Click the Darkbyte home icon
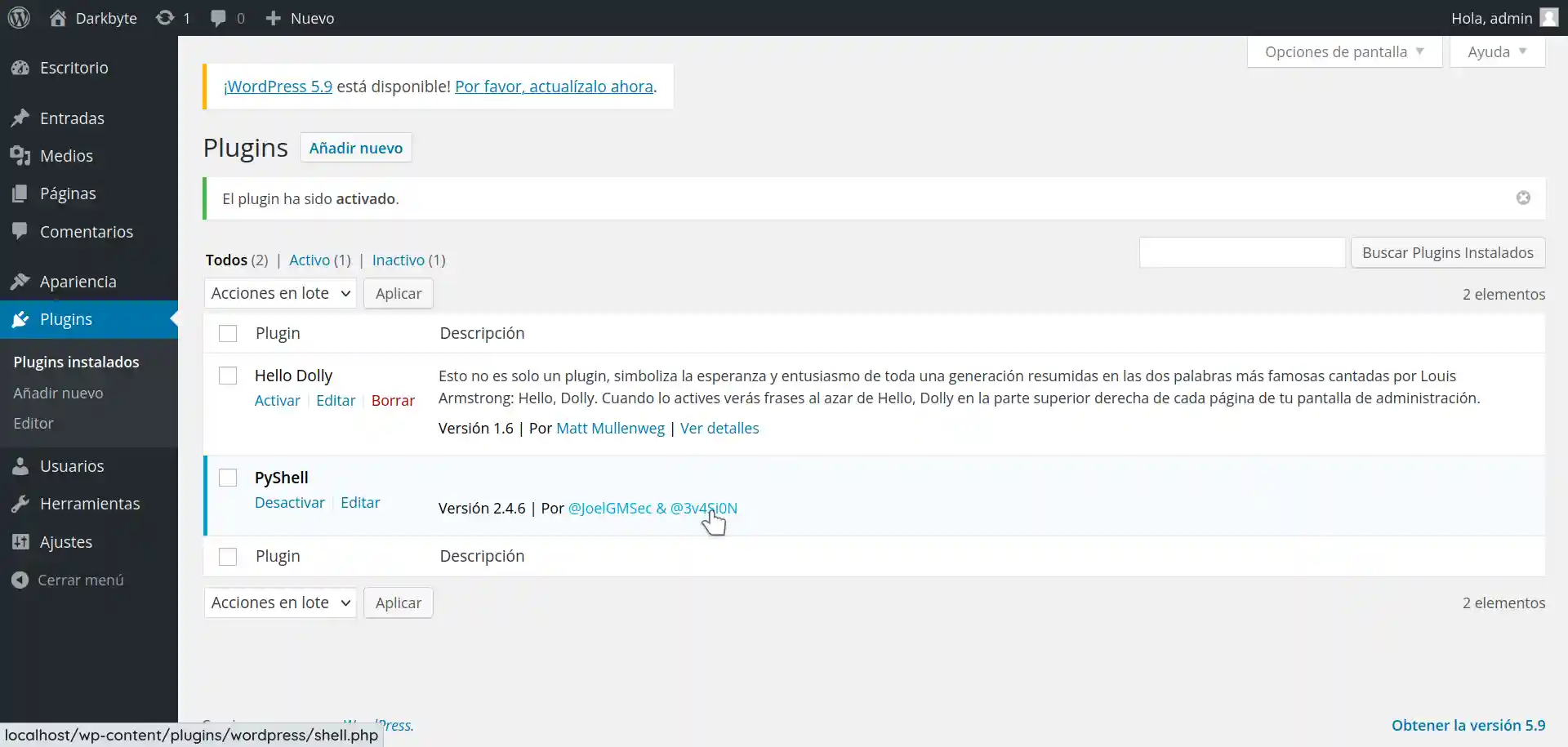Image resolution: width=1568 pixels, height=747 pixels. pyautogui.click(x=58, y=18)
